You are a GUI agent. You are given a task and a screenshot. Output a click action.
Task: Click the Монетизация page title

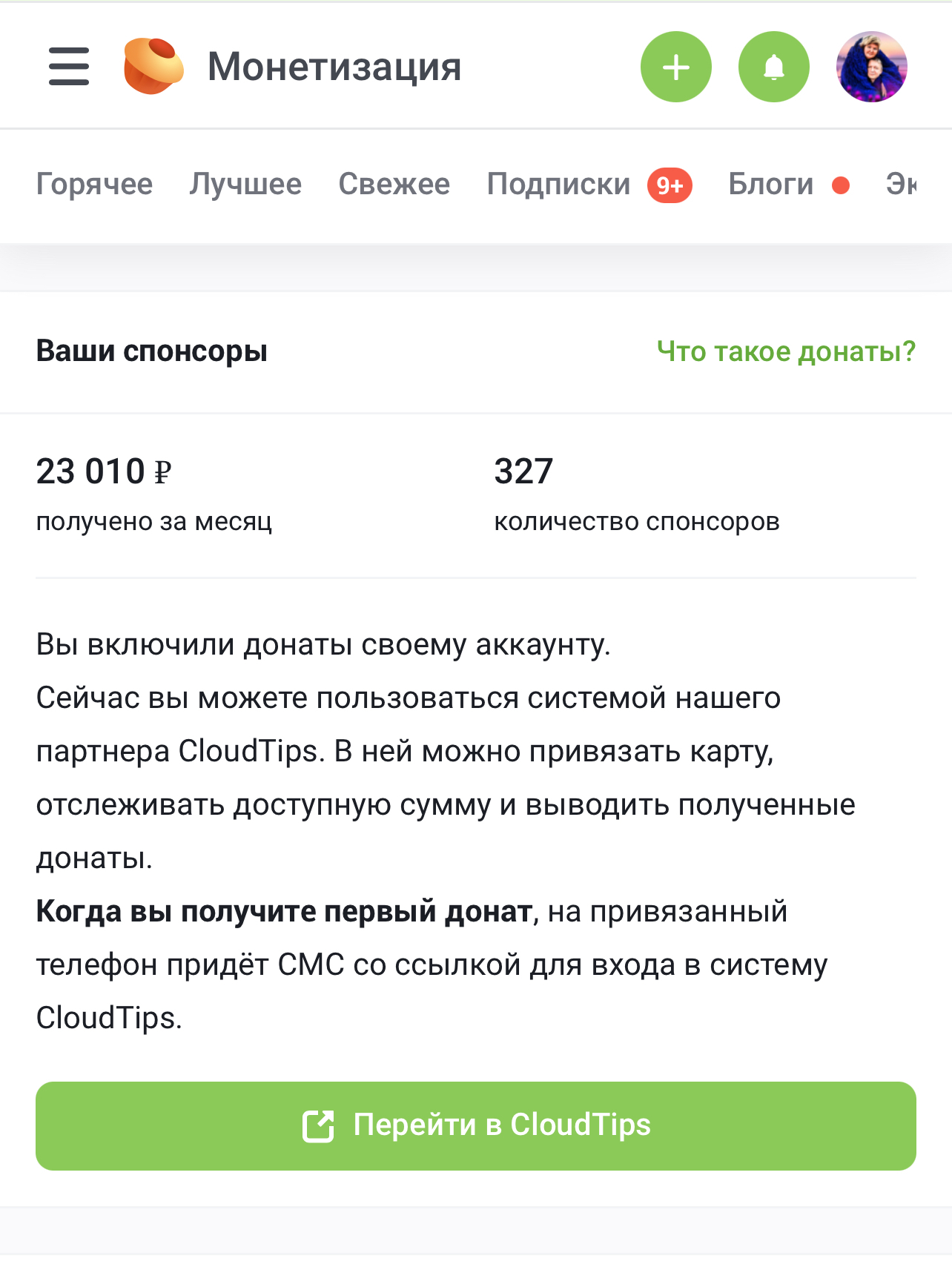(334, 67)
